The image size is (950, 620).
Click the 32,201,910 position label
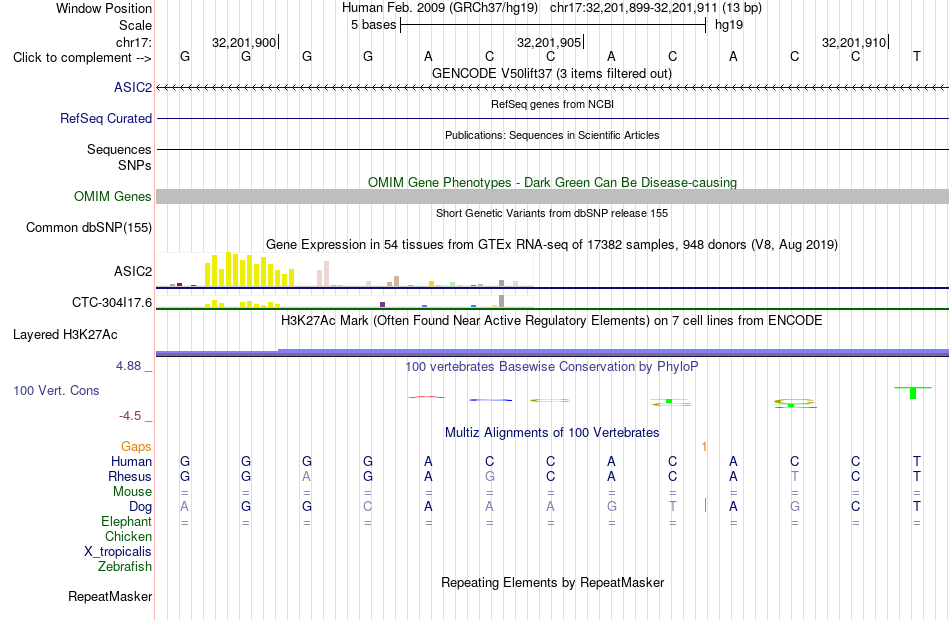point(854,42)
